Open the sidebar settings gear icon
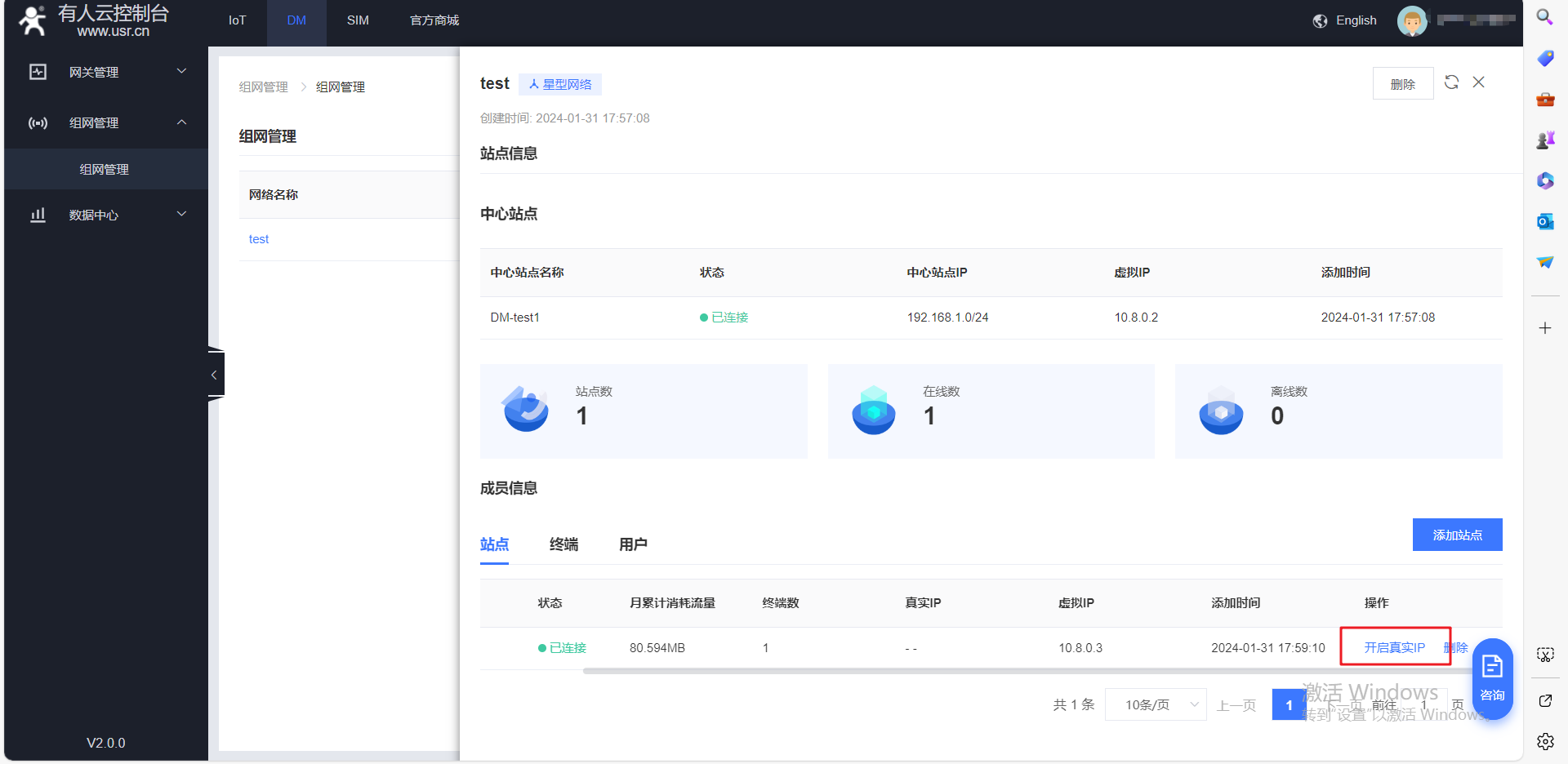The image size is (1568, 764). pos(1544,741)
